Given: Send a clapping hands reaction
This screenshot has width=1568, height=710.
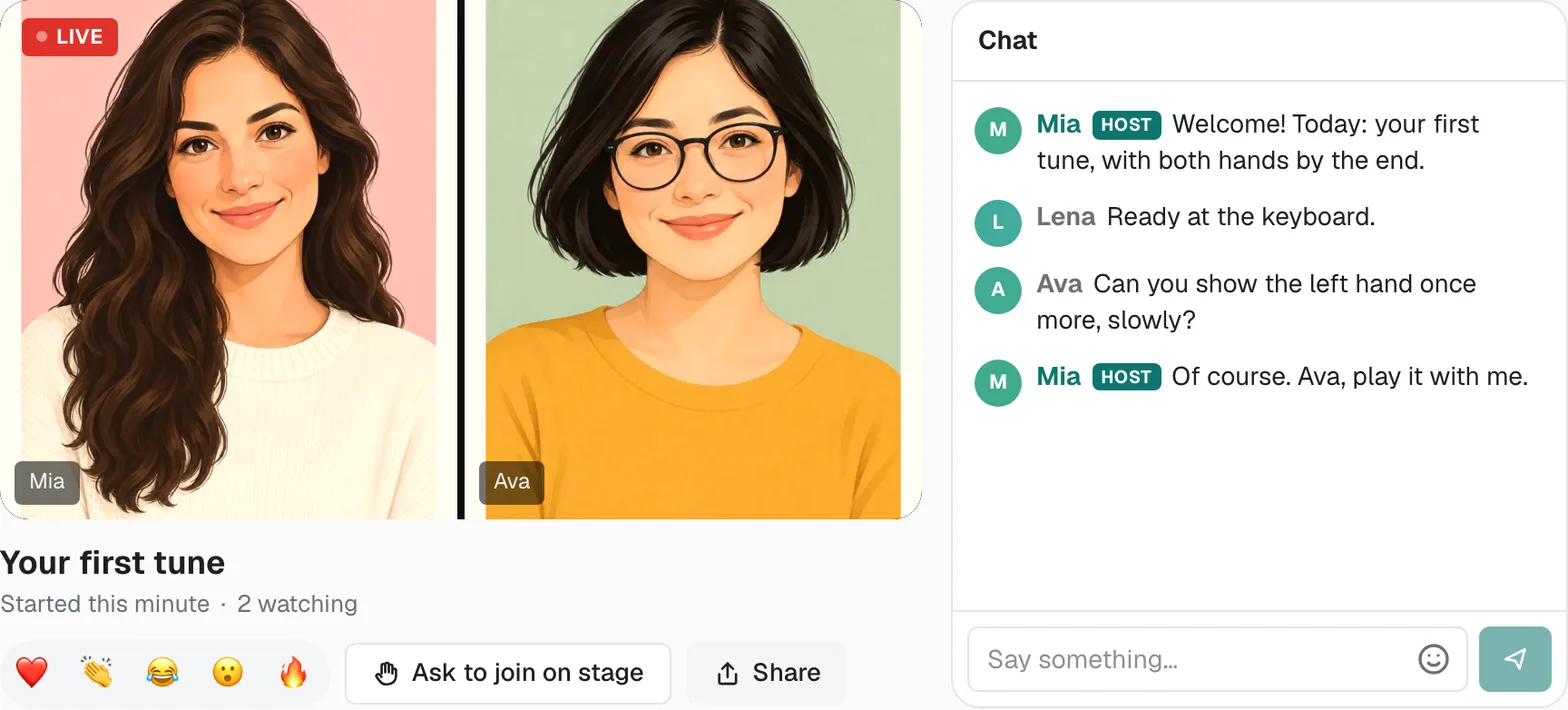Looking at the screenshot, I should 98,672.
